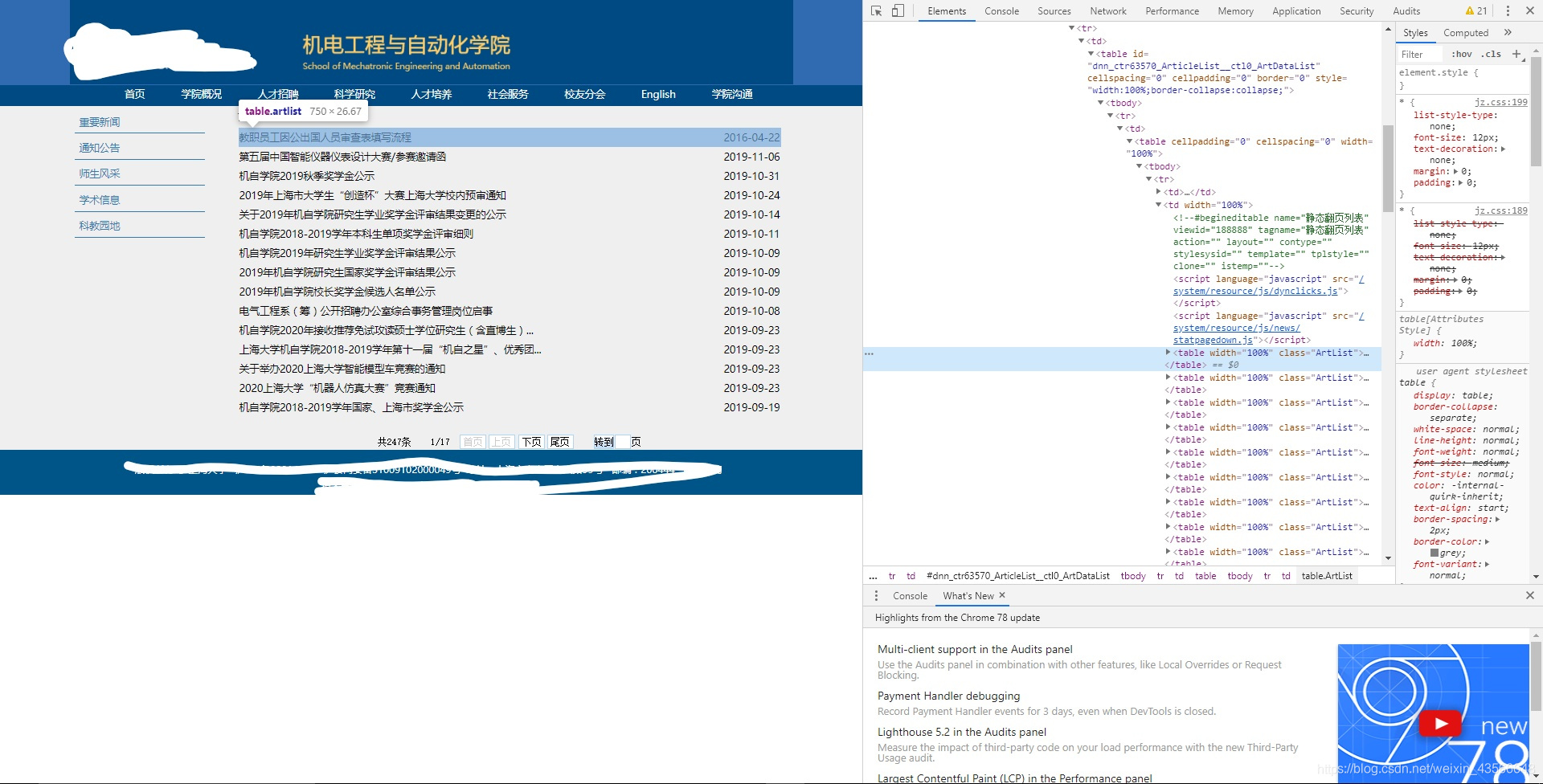1543x784 pixels.
Task: Show more Styles sidebar tabs chevron
Action: [1508, 32]
